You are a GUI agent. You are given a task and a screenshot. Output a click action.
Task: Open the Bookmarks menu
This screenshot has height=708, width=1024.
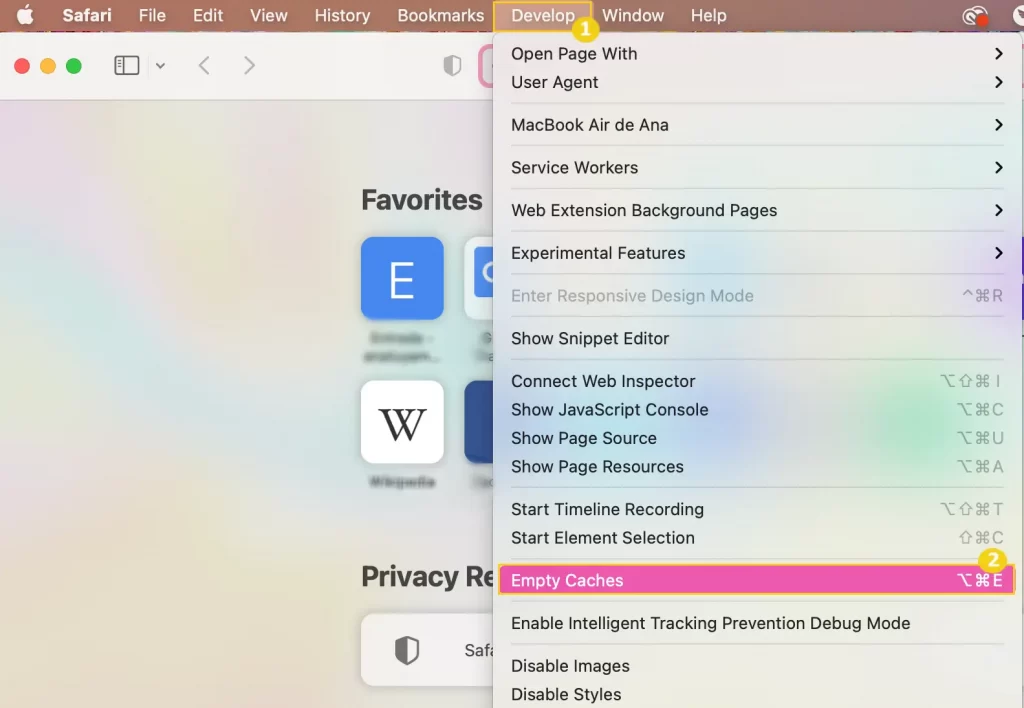pos(441,15)
